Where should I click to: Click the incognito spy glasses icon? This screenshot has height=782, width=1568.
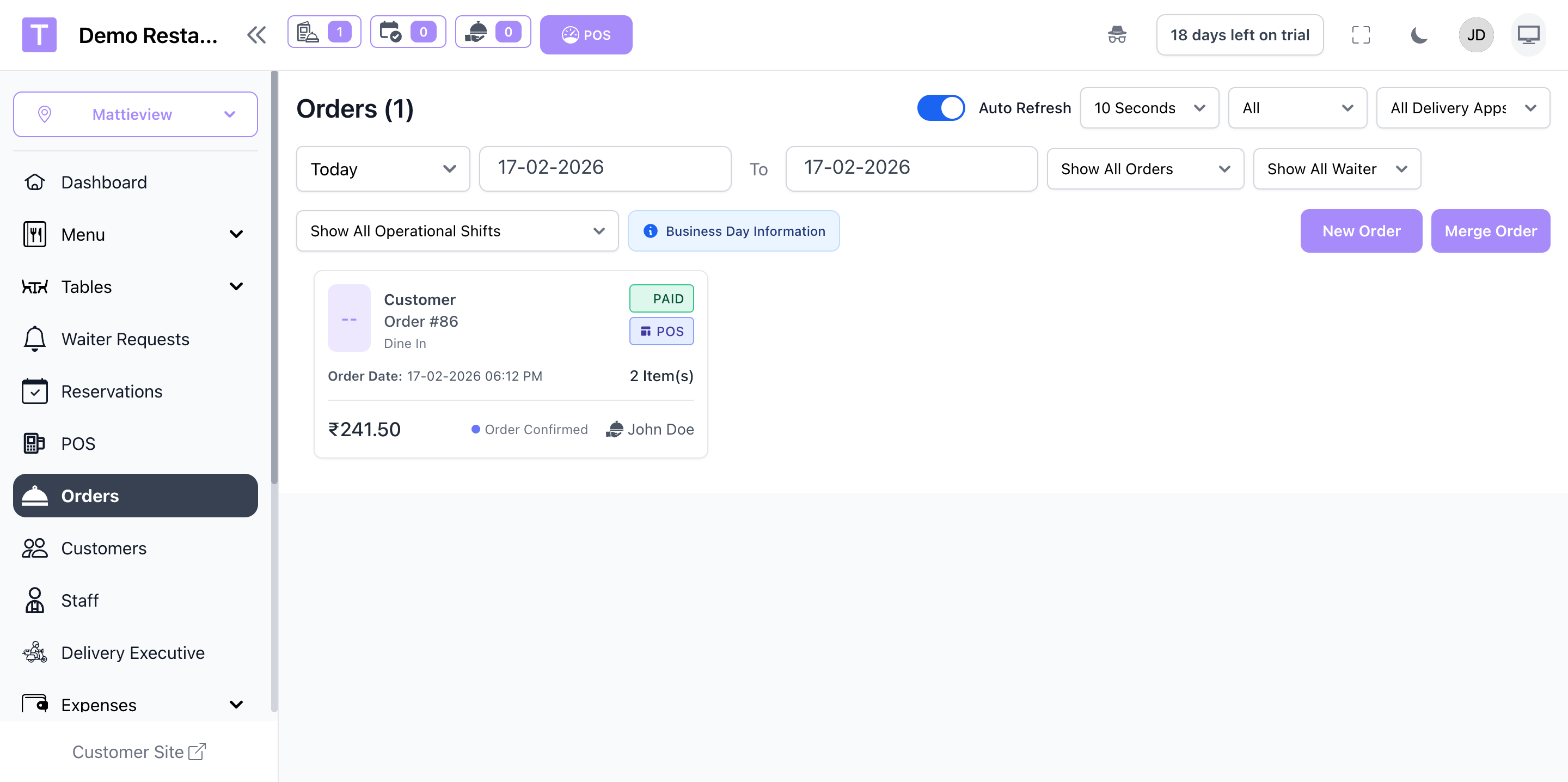point(1116,35)
